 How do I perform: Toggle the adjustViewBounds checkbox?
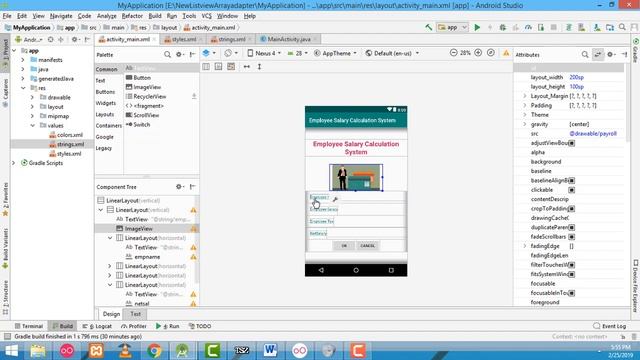coord(572,143)
